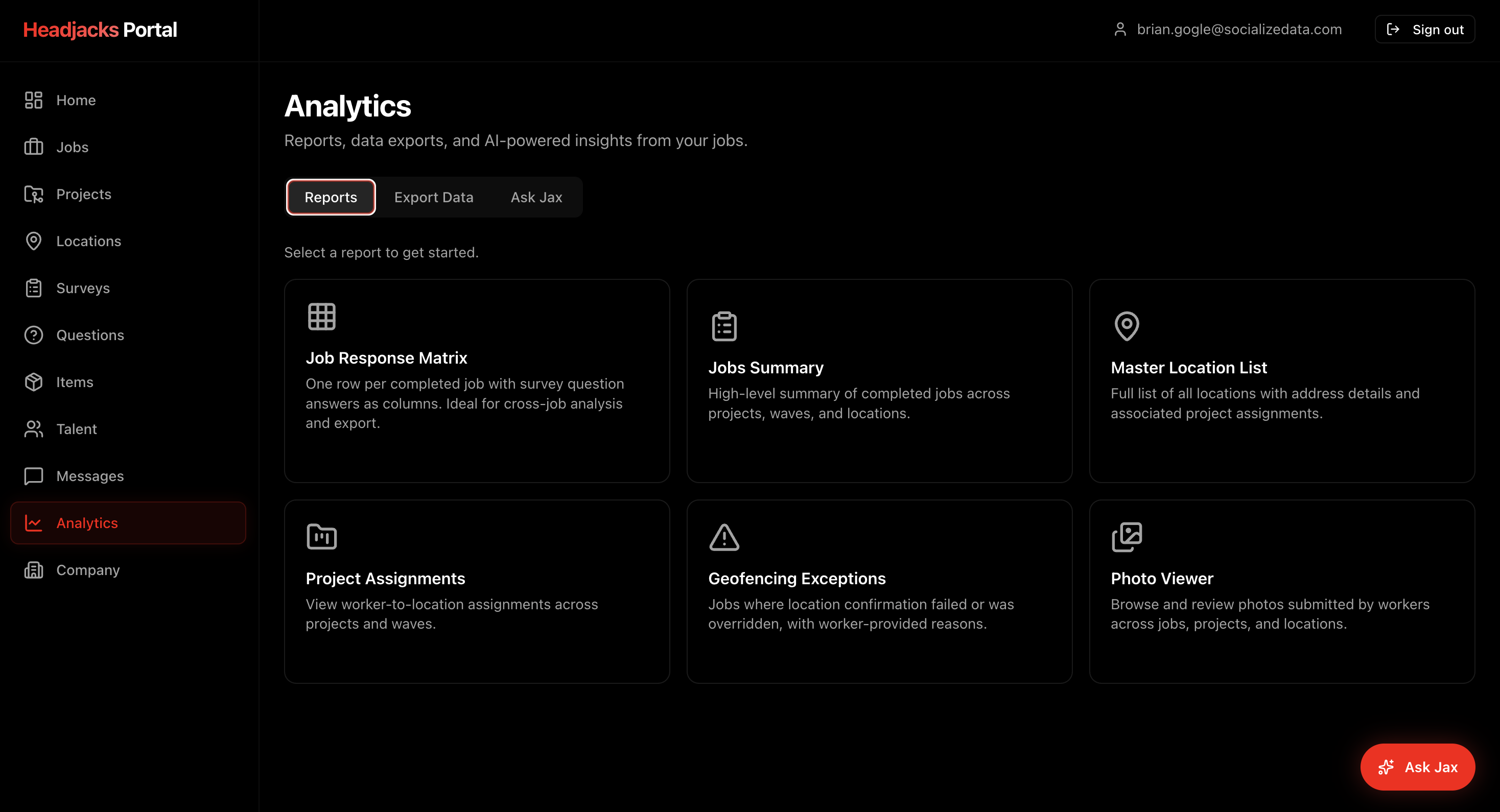Select Surveys in the sidebar
This screenshot has height=812, width=1500.
[128, 288]
